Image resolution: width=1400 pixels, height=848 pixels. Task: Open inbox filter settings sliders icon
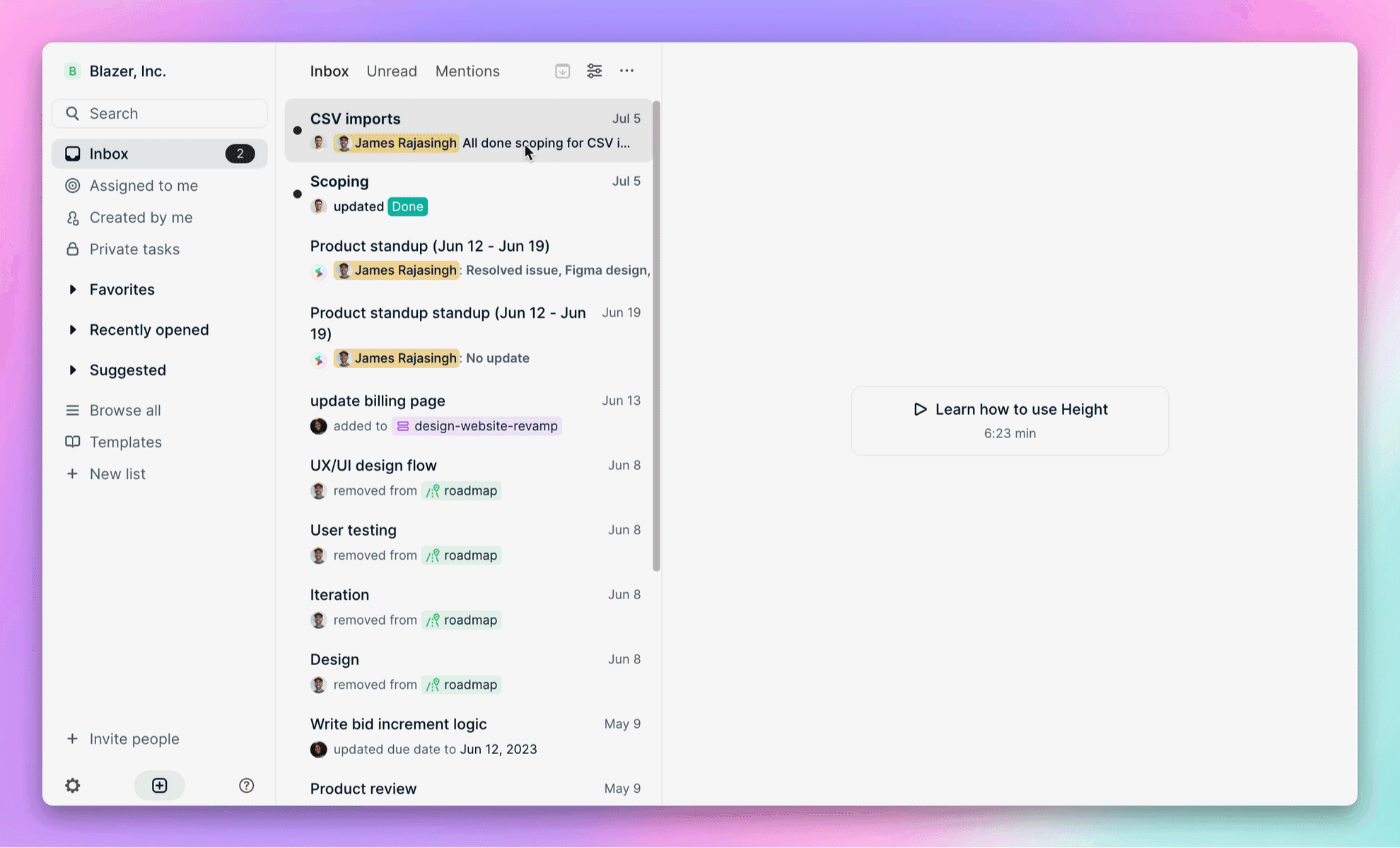tap(595, 71)
